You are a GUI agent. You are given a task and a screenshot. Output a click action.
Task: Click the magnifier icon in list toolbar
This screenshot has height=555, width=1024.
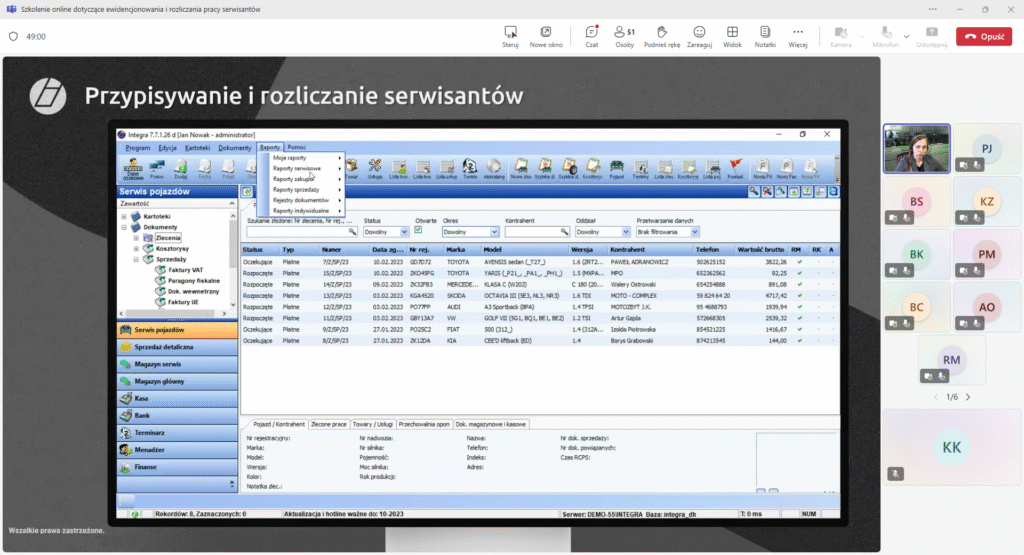pyautogui.click(x=754, y=191)
